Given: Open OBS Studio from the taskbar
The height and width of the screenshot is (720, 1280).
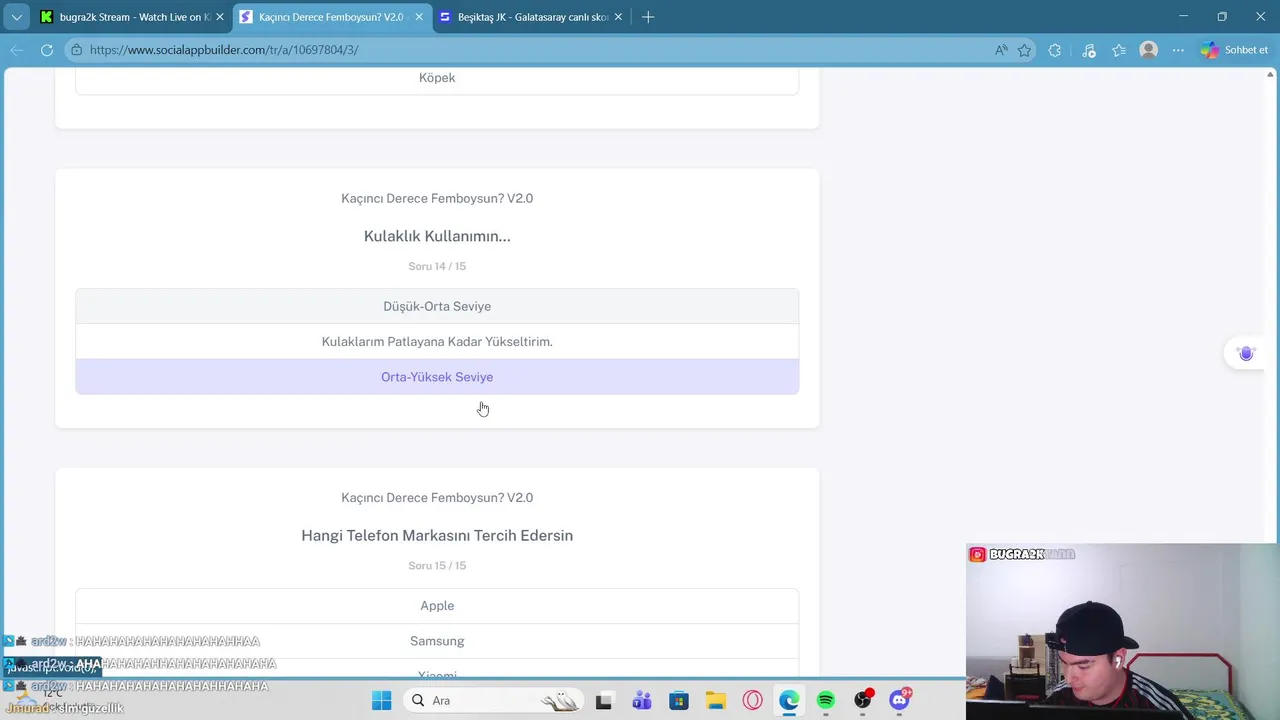Looking at the screenshot, I should [x=863, y=701].
